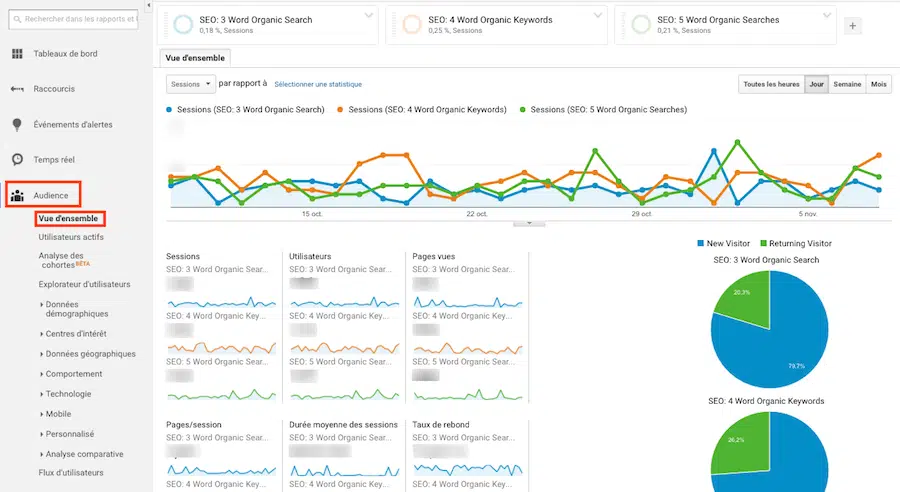Open the 3 Word Organic Search segment menu
The image size is (900, 492).
click(368, 15)
